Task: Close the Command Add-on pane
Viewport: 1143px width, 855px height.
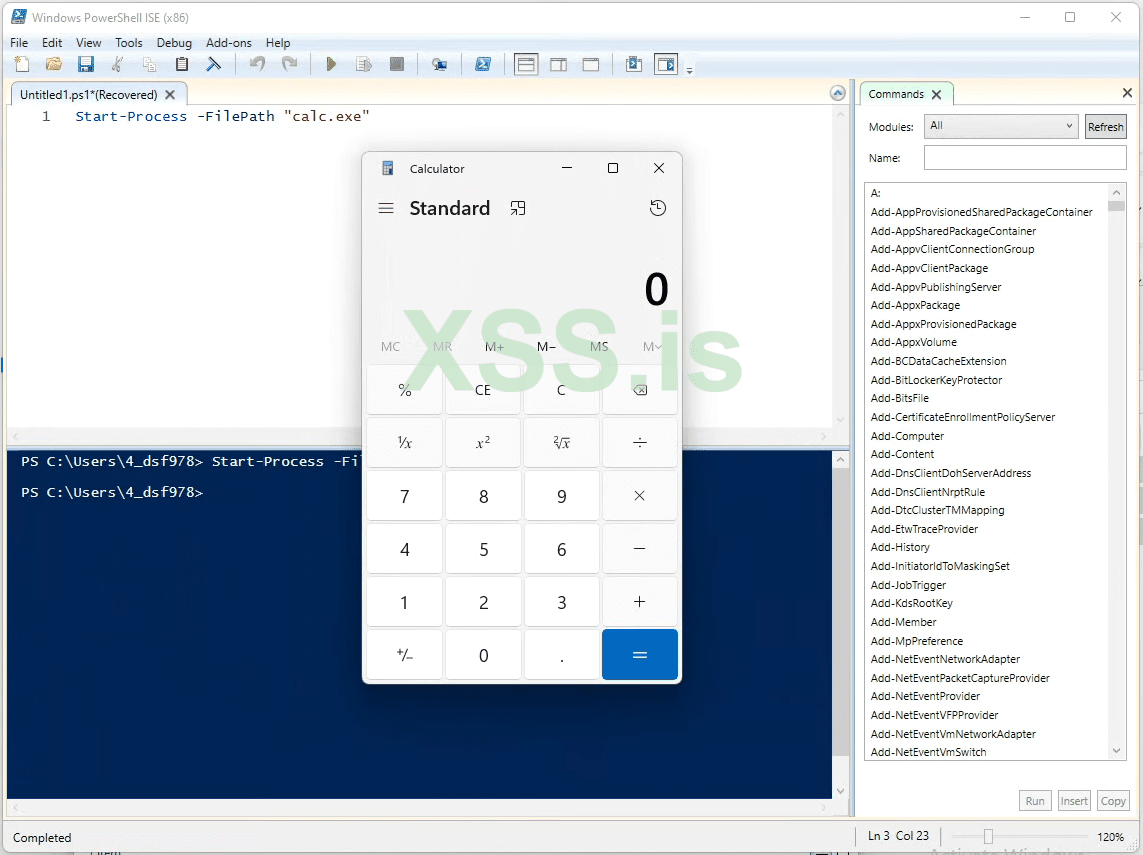Action: point(1127,93)
